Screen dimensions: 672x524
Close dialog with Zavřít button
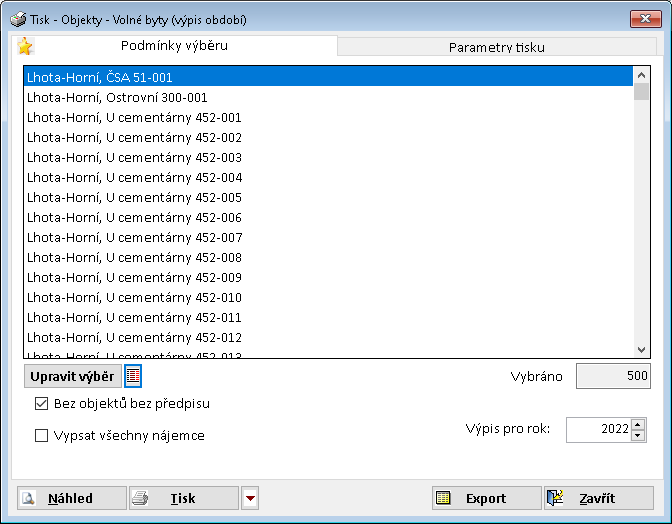tap(598, 498)
